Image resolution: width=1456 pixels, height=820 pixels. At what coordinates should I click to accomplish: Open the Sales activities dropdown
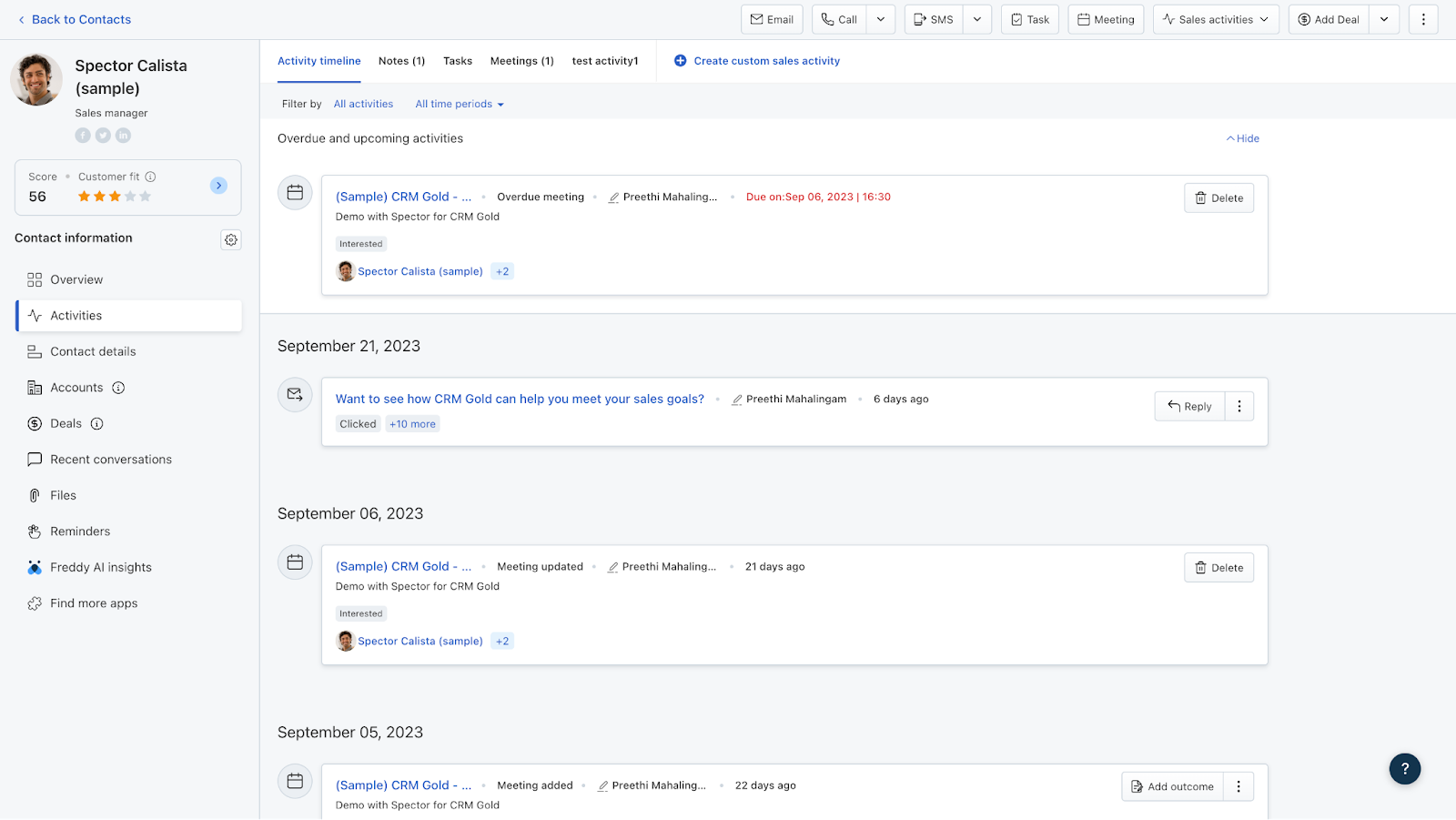click(x=1216, y=19)
